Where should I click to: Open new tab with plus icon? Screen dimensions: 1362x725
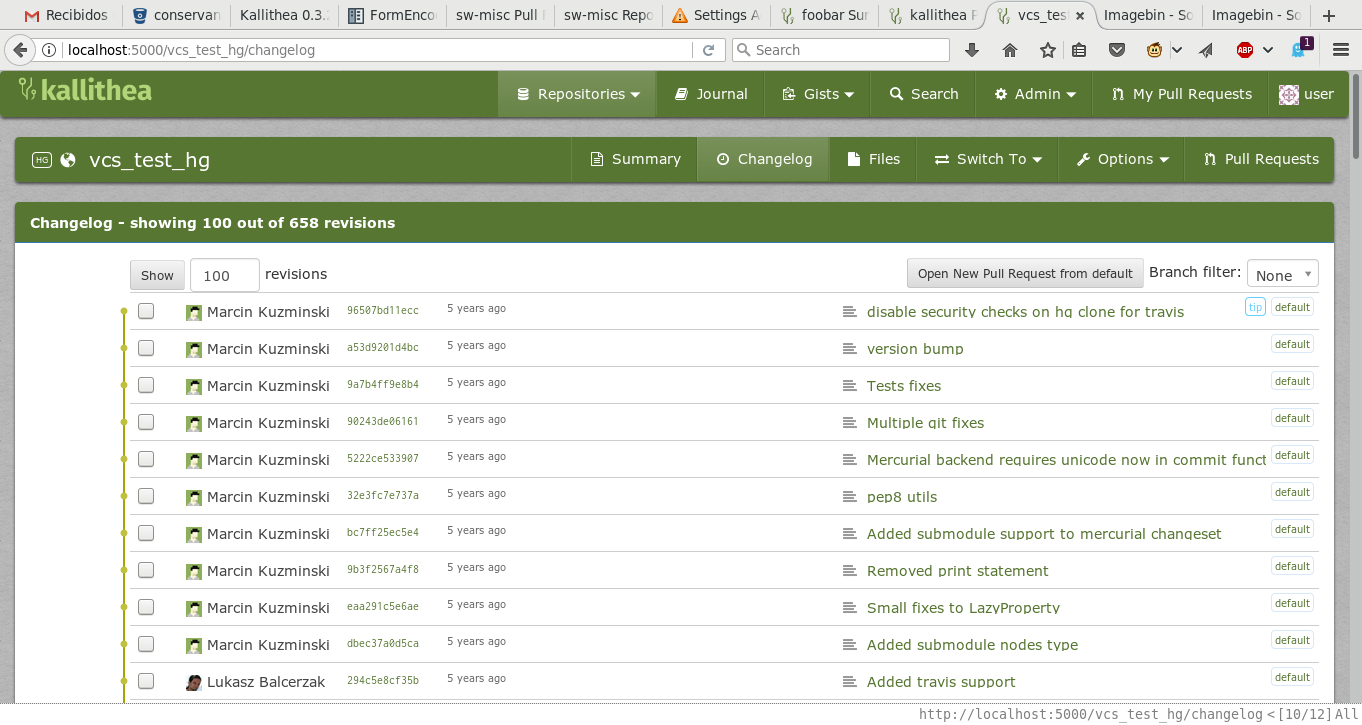1328,16
